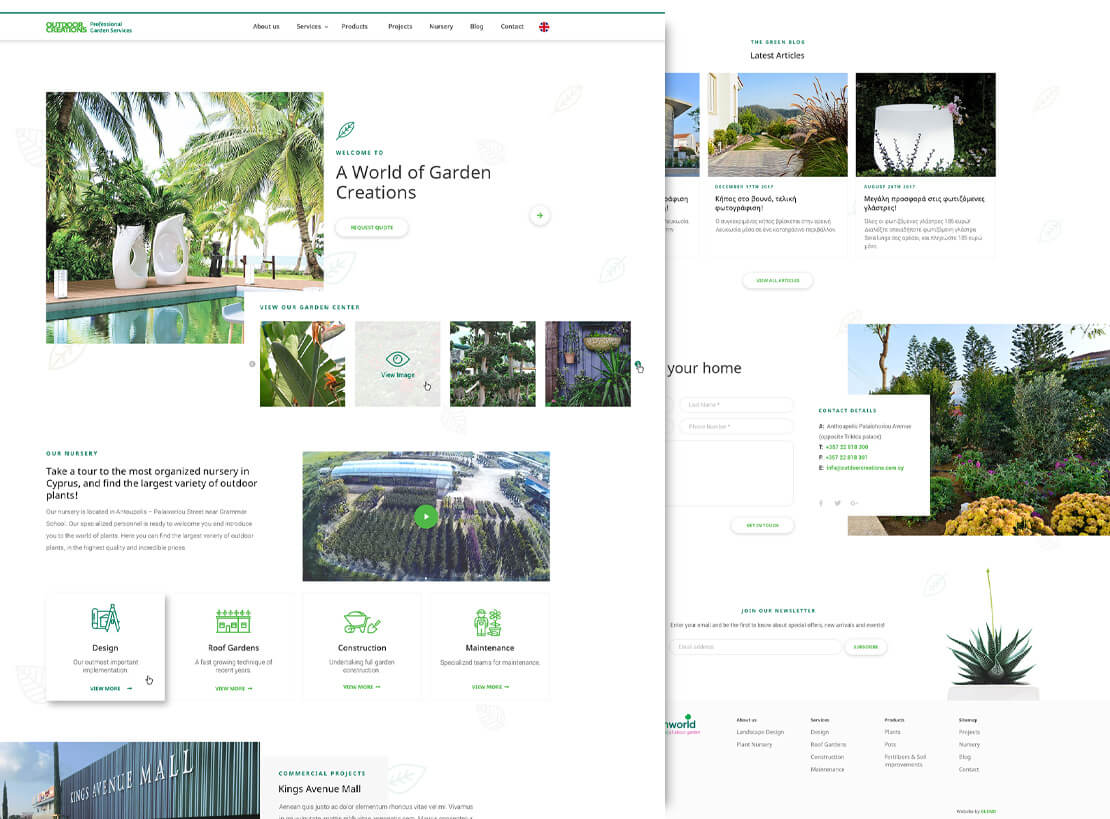Click the Maintenance gardener icon
Viewport: 1110px width, 819px height.
[488, 622]
